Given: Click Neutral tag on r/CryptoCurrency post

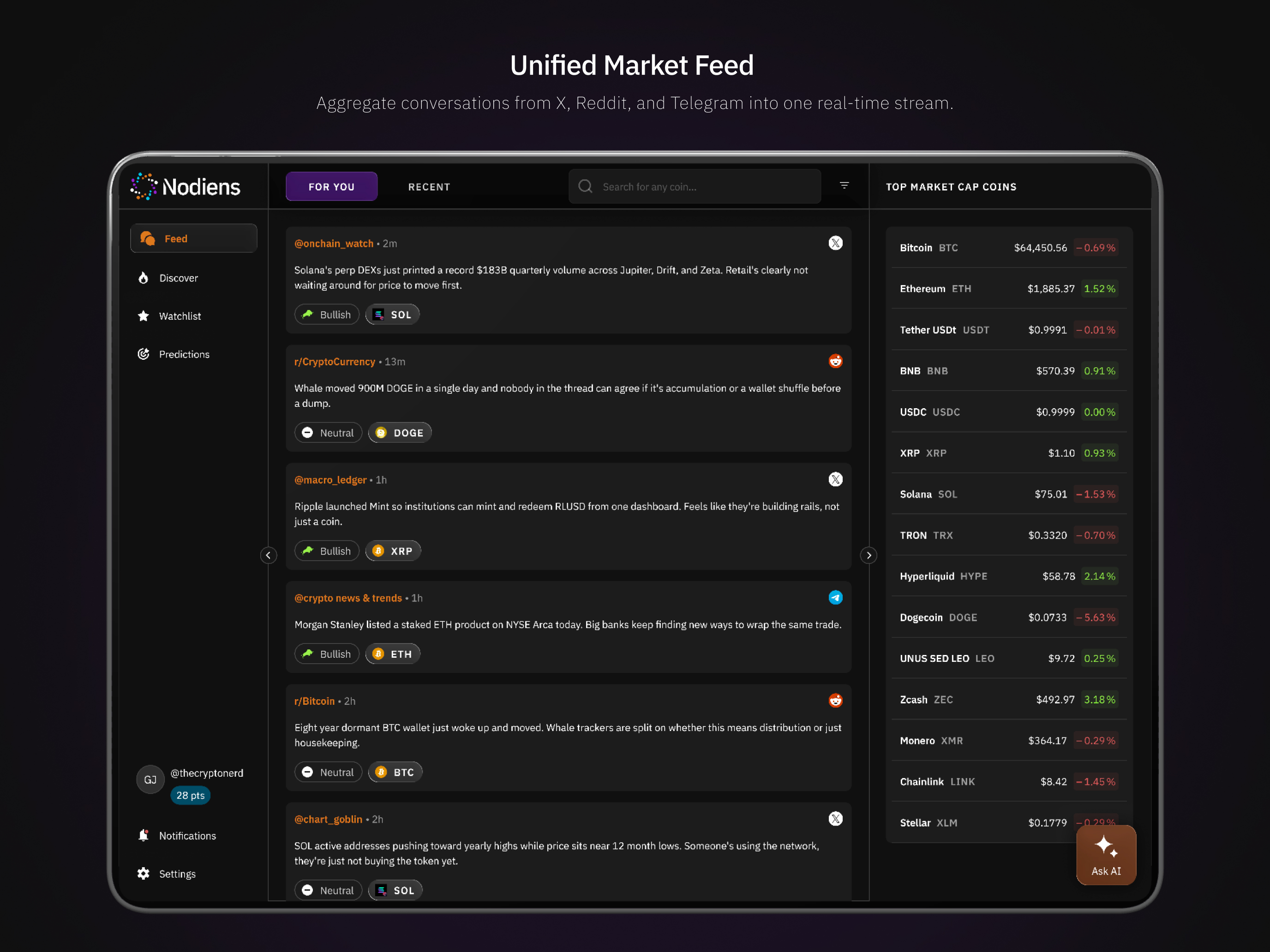Looking at the screenshot, I should (328, 433).
